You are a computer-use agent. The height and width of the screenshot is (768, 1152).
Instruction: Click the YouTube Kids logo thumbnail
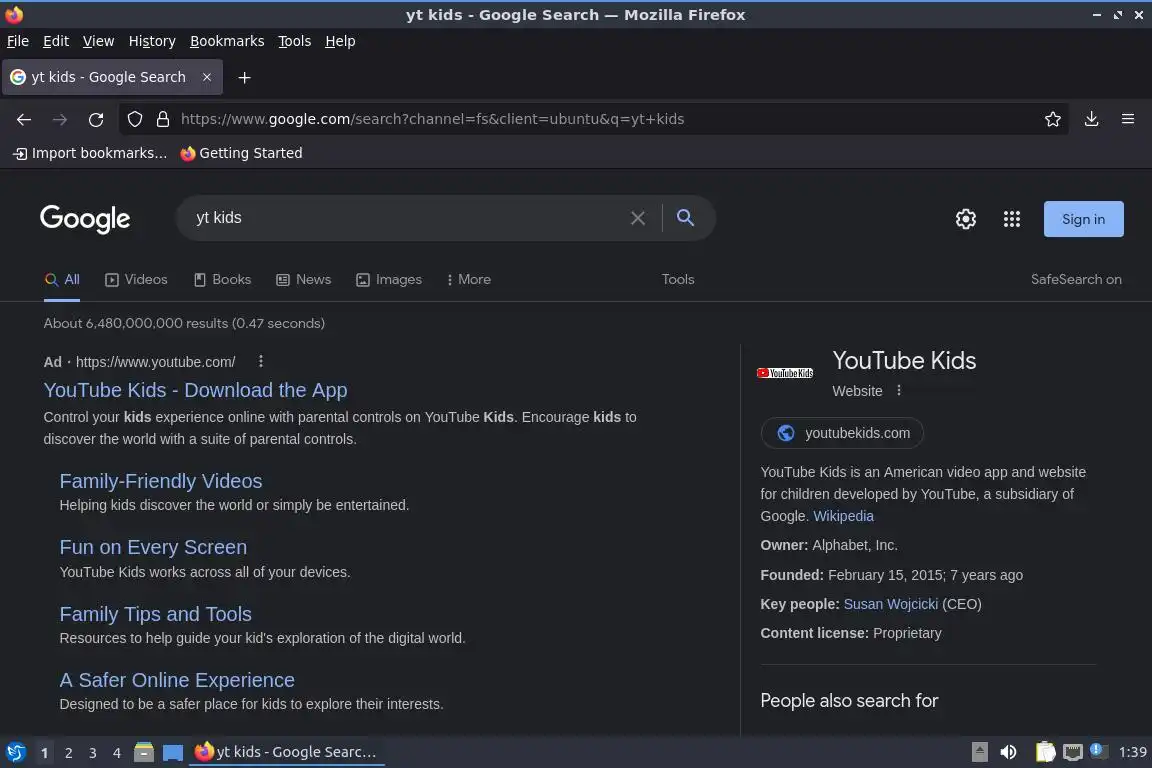tap(785, 373)
